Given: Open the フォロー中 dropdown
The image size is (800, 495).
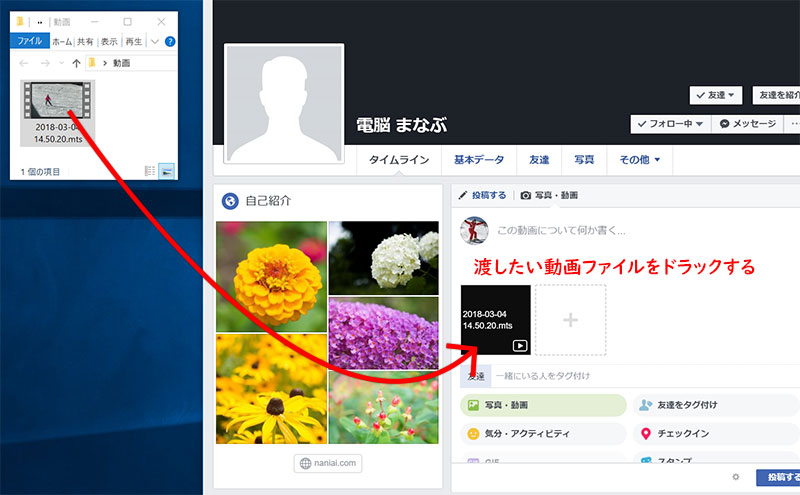Looking at the screenshot, I should click(x=670, y=124).
